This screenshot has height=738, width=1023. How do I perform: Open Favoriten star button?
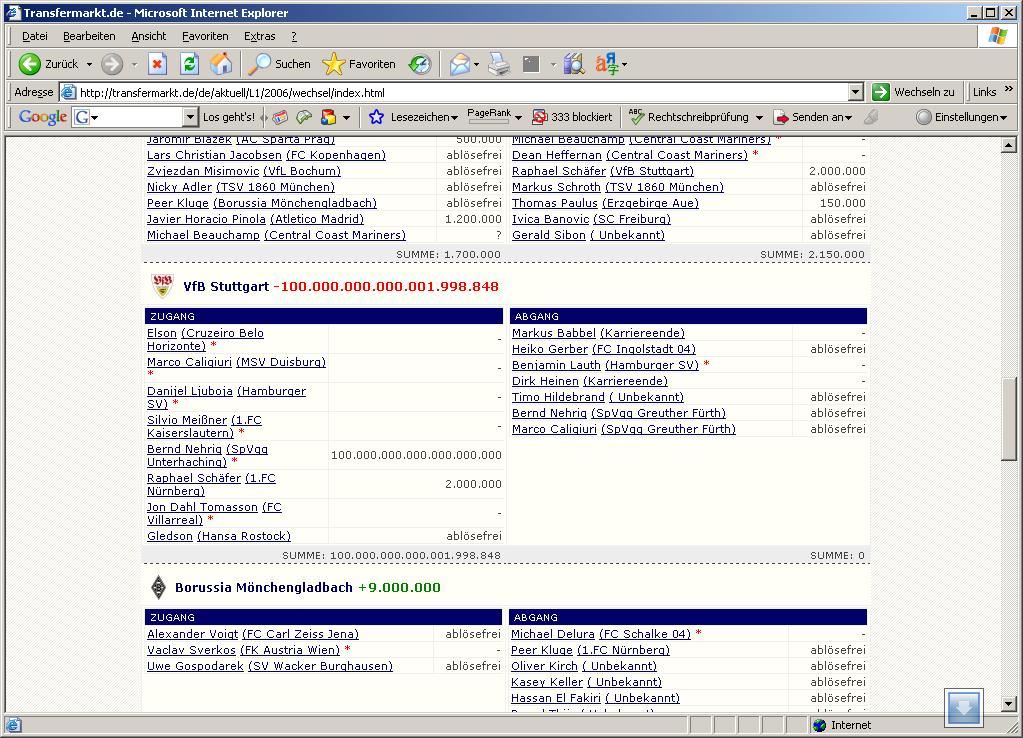pos(359,64)
